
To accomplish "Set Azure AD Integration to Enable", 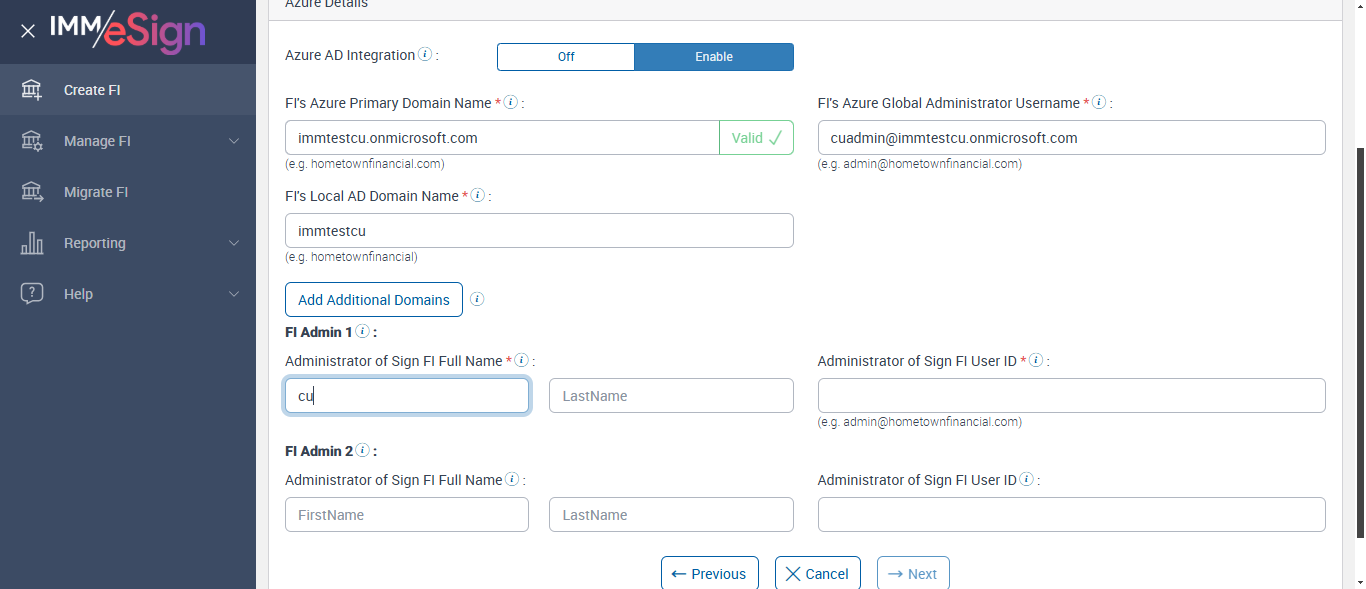I will 714,57.
